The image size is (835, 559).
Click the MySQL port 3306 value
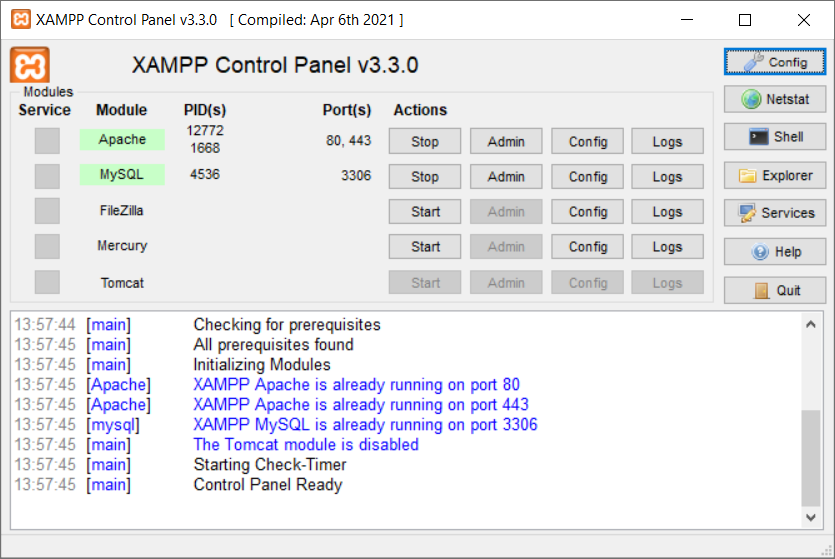[x=356, y=175]
